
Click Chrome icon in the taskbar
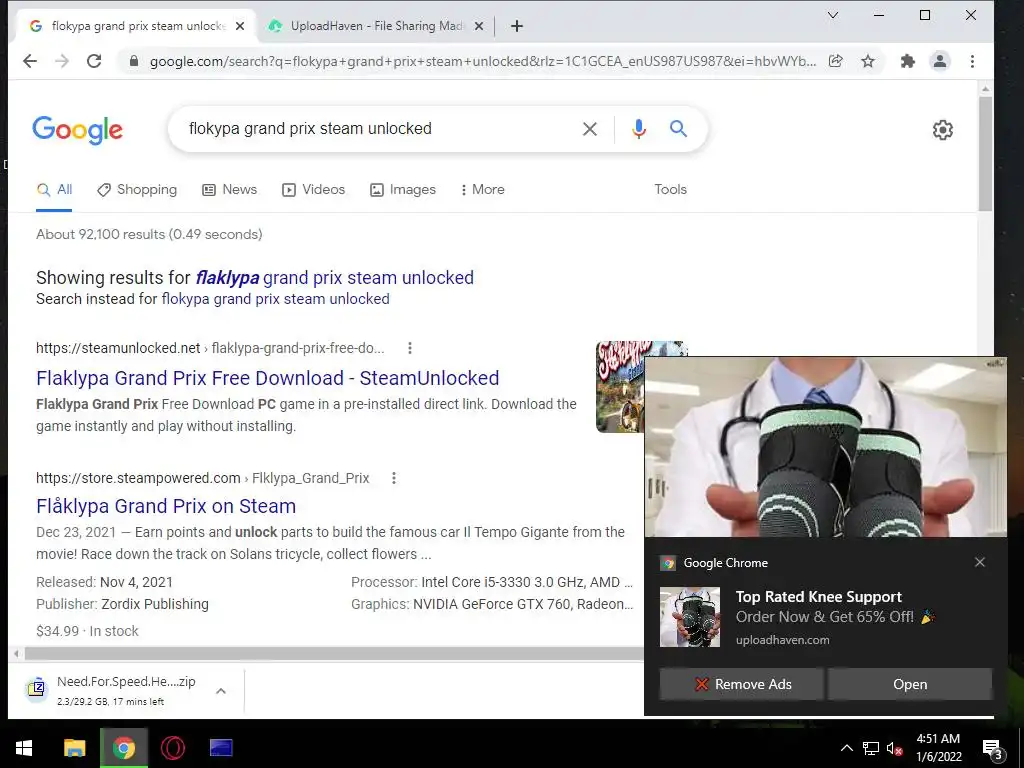click(123, 748)
